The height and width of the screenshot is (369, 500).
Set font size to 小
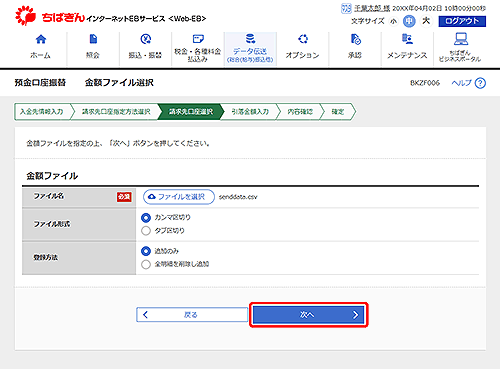click(x=394, y=21)
